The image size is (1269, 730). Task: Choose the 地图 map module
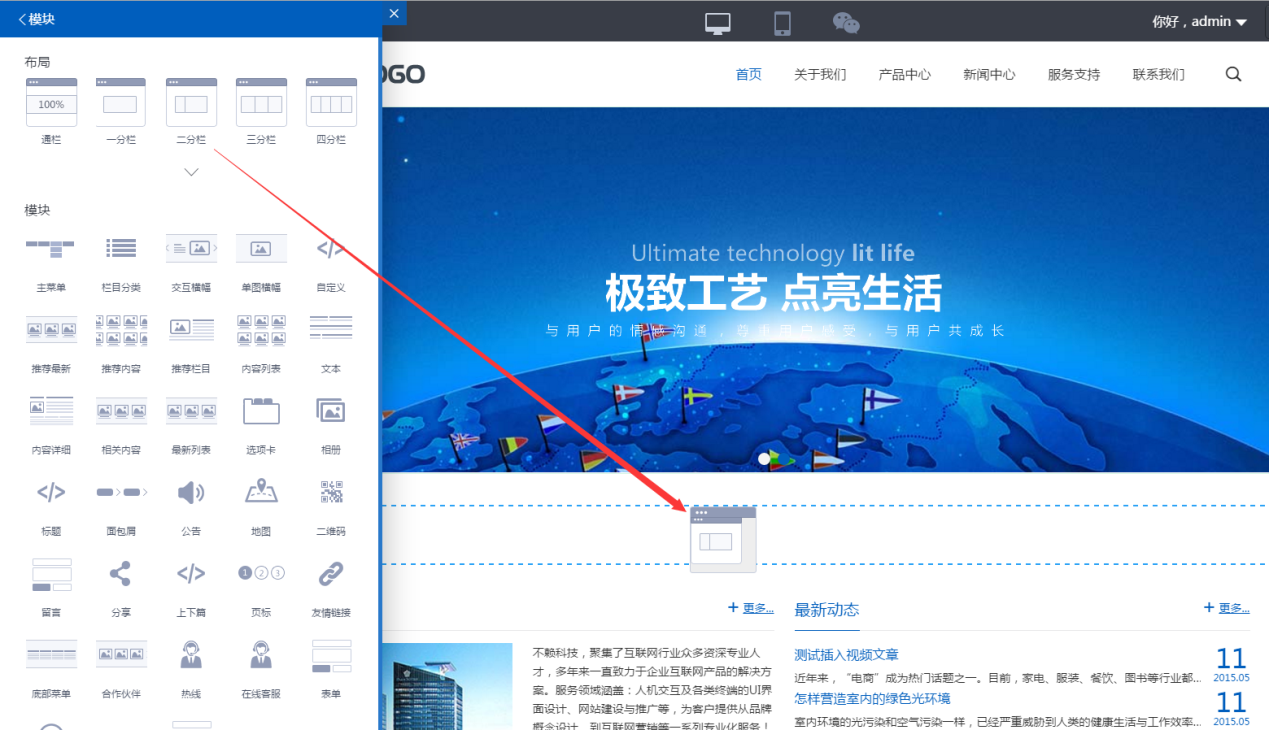[x=261, y=492]
